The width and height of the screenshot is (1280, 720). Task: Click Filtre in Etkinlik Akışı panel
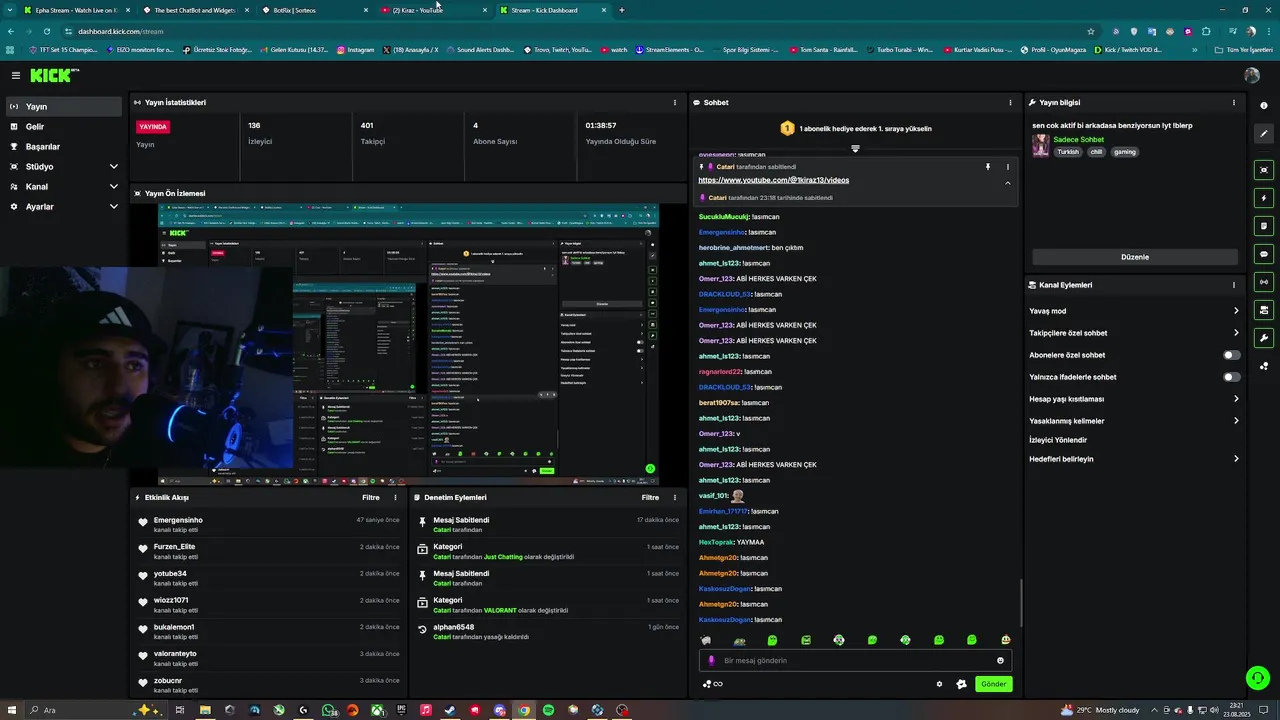371,497
